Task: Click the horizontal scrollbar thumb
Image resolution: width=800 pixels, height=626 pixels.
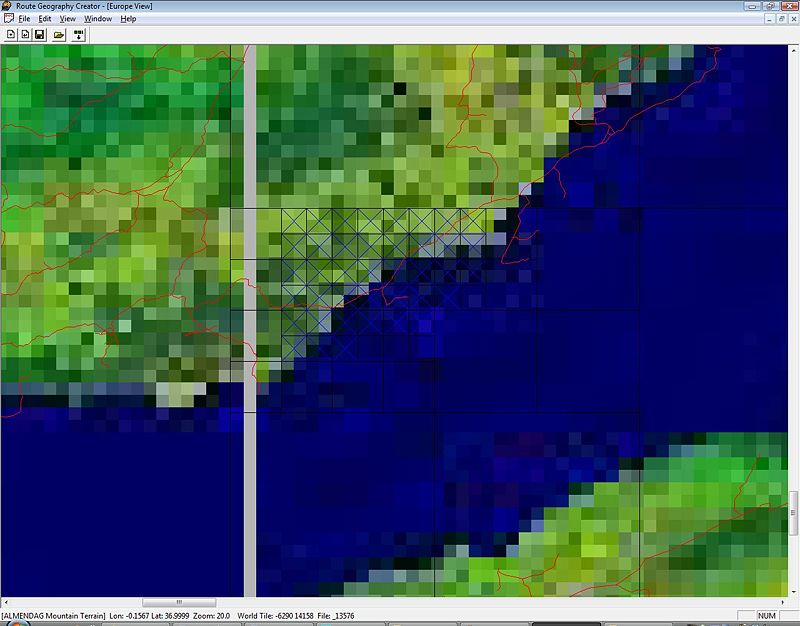Action: [x=179, y=603]
